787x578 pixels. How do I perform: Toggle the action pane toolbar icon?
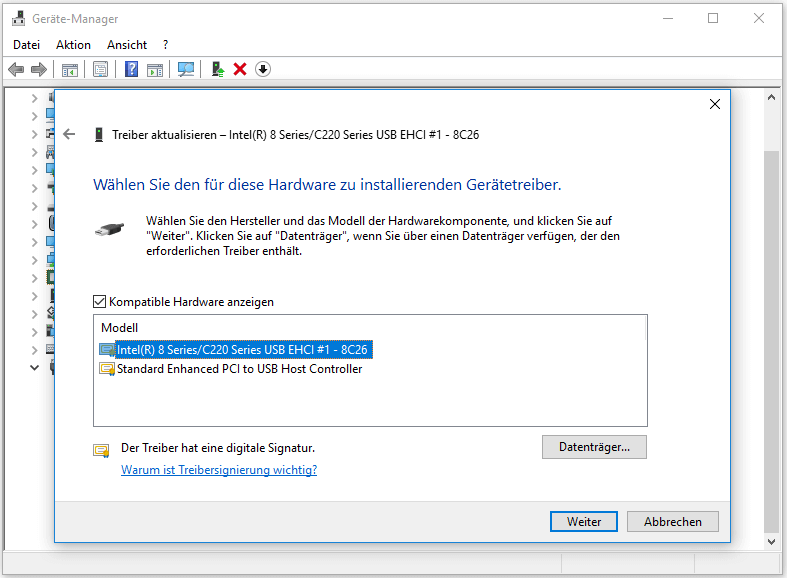coord(155,69)
